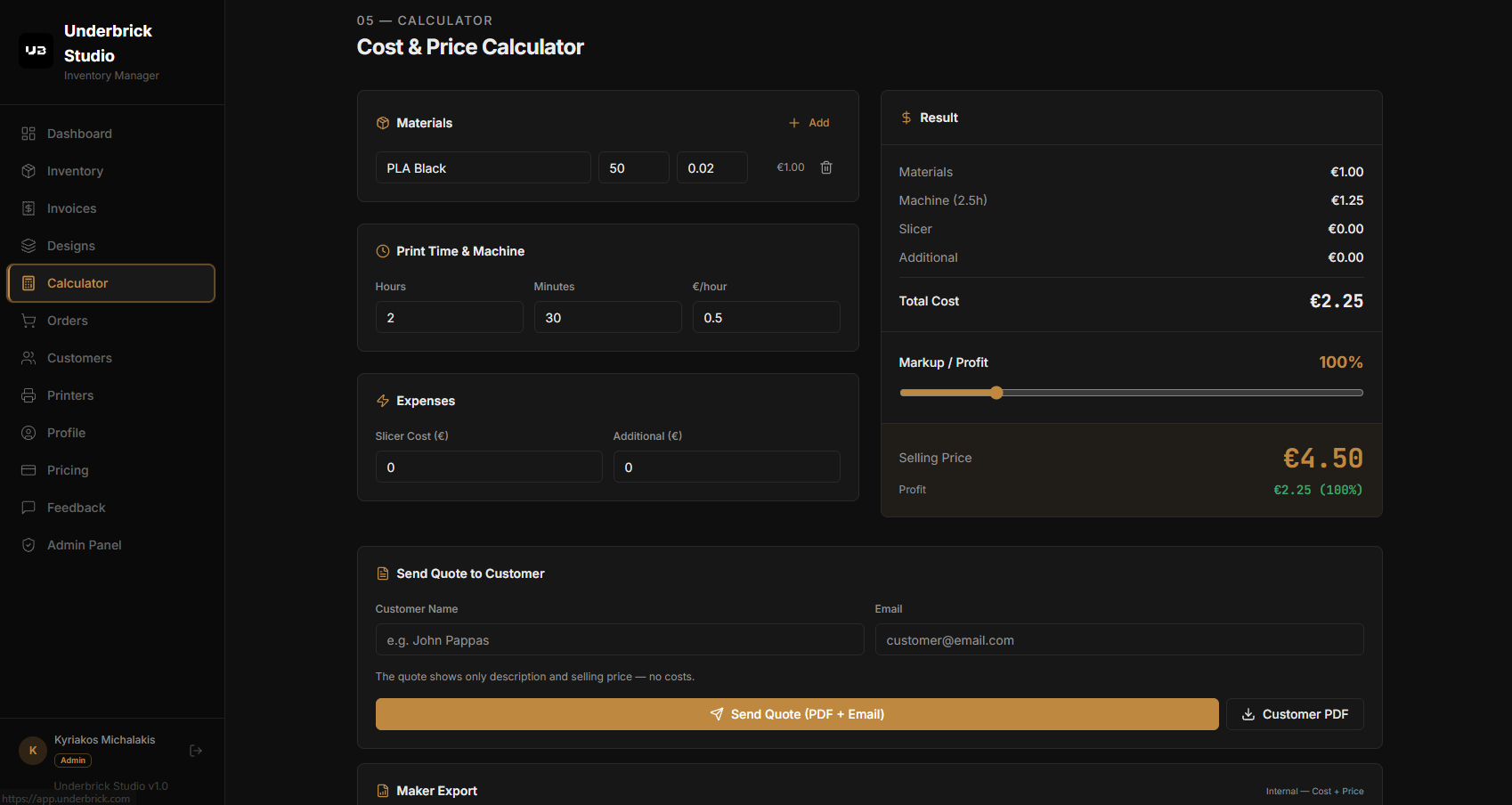This screenshot has height=805, width=1512.
Task: Click the logout icon next to Kyriakos Michalakis
Action: 196,751
